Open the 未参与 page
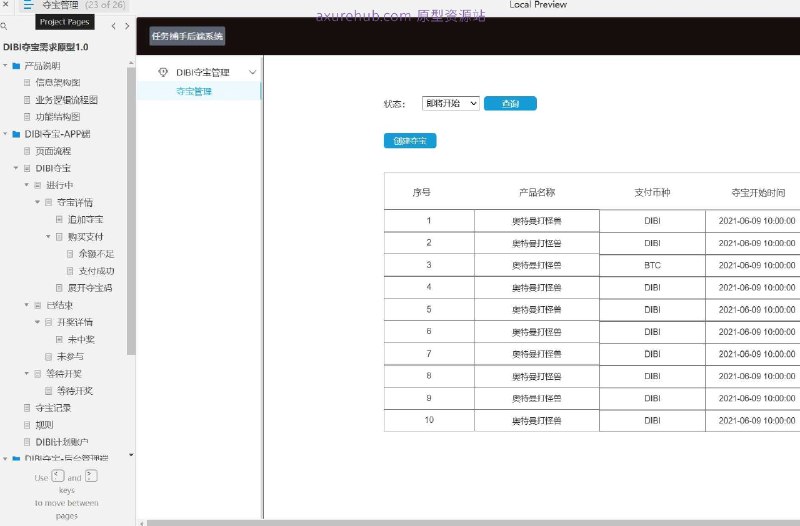This screenshot has height=526, width=800. (x=70, y=357)
